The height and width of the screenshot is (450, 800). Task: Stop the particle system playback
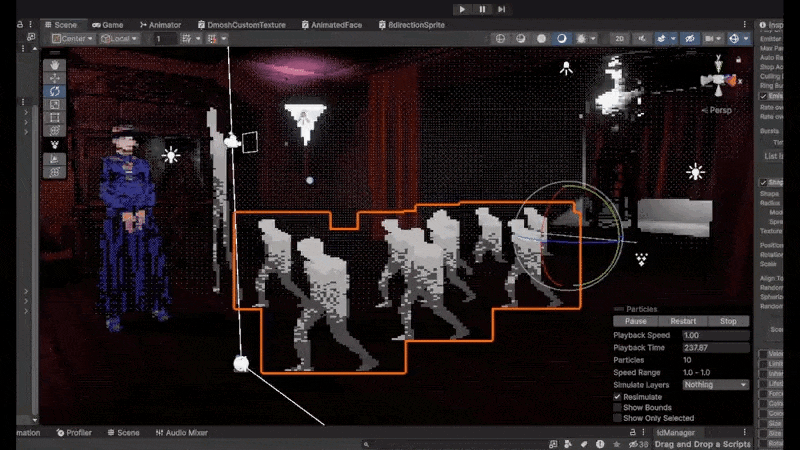pos(728,322)
